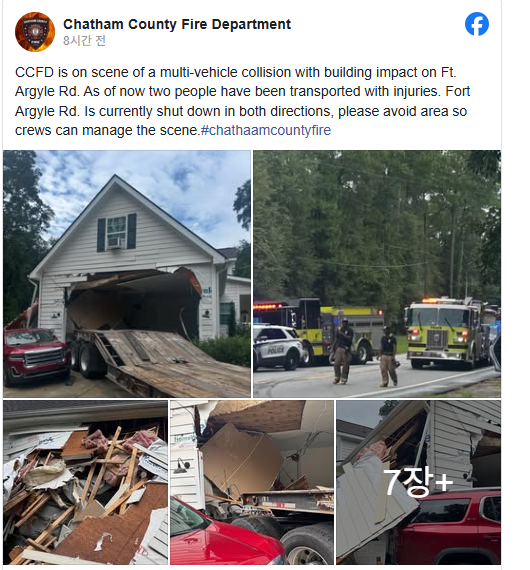View photo of damaged garage with trailer
The height and width of the screenshot is (570, 530).
click(127, 274)
